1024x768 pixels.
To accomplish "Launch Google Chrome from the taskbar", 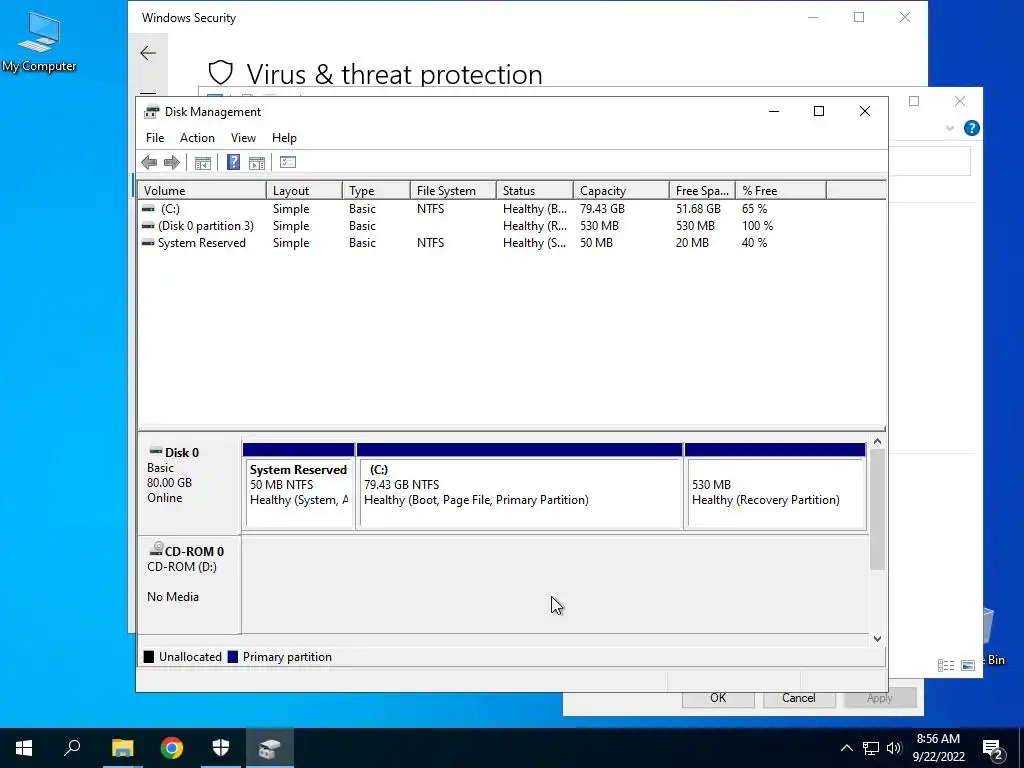I will (172, 748).
